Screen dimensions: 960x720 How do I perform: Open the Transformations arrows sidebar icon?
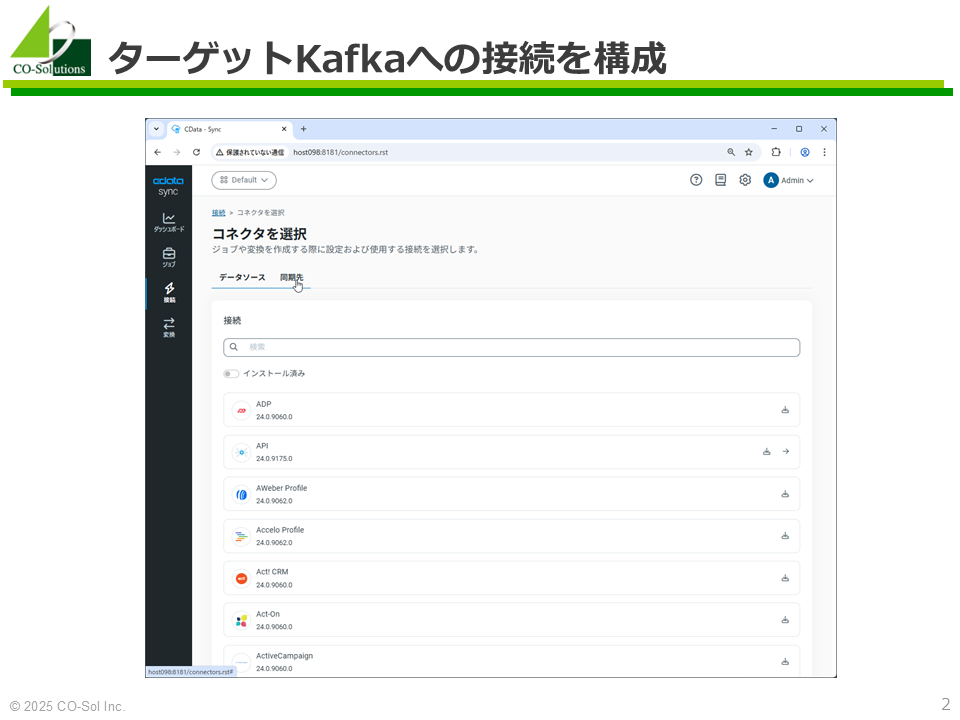169,327
